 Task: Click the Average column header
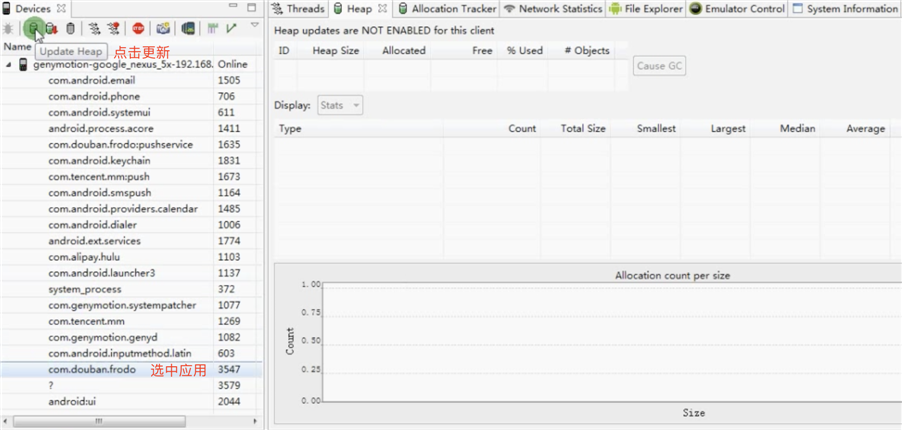coord(855,128)
